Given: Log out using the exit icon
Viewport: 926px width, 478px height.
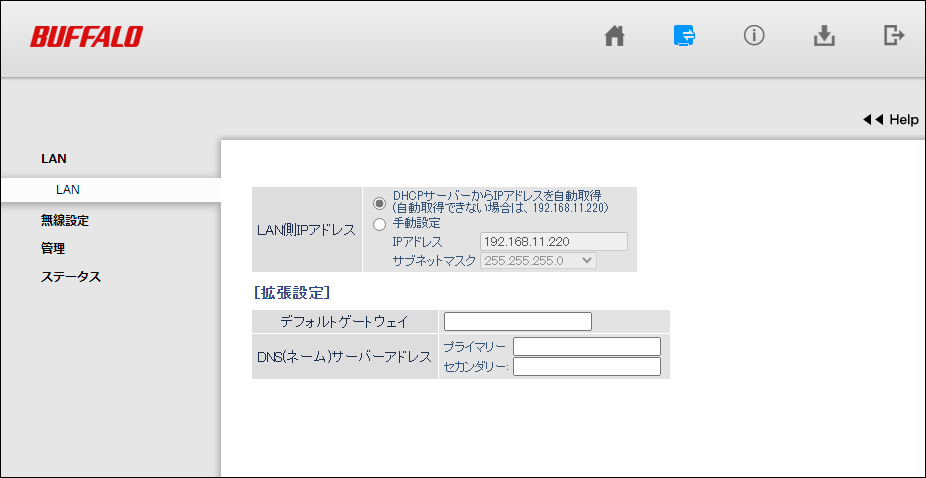Looking at the screenshot, I should tap(893, 36).
